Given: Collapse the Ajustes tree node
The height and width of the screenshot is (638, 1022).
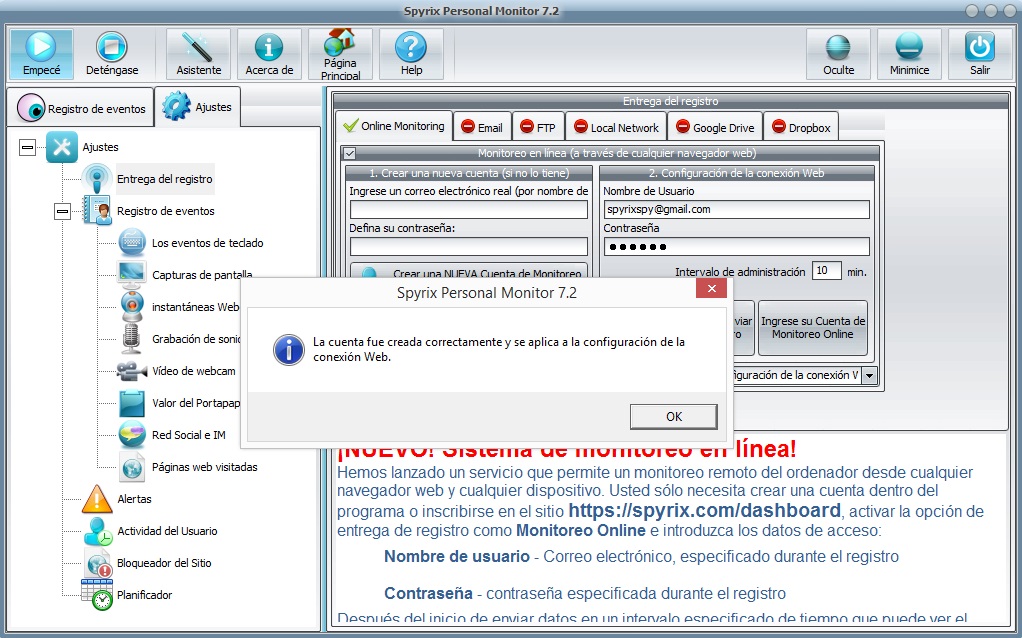Looking at the screenshot, I should coord(27,147).
